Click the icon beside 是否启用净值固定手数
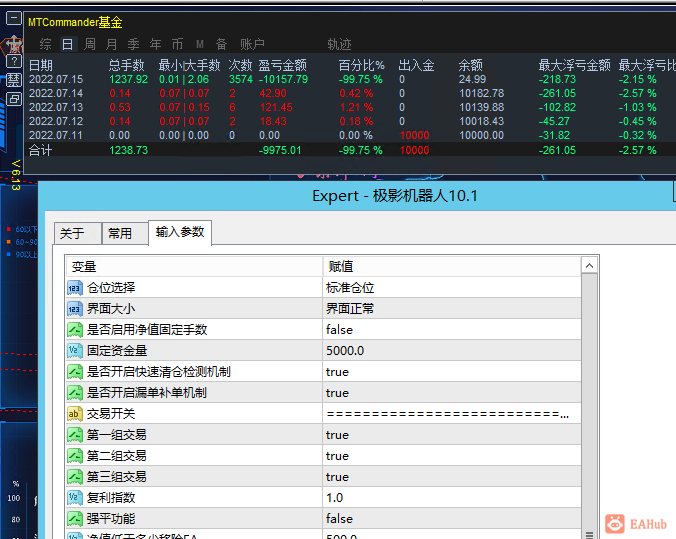This screenshot has width=676, height=539. [75, 330]
